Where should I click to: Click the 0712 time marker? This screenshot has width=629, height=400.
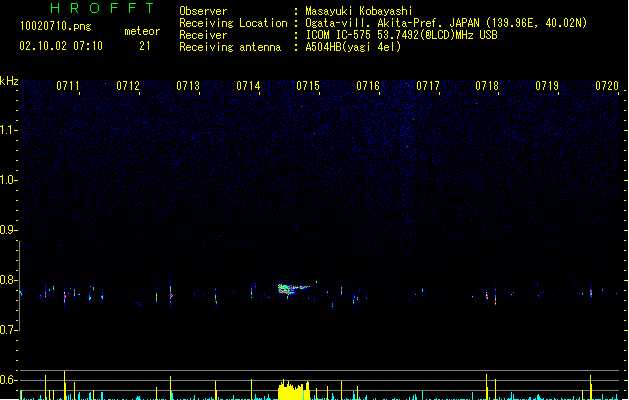(x=128, y=86)
